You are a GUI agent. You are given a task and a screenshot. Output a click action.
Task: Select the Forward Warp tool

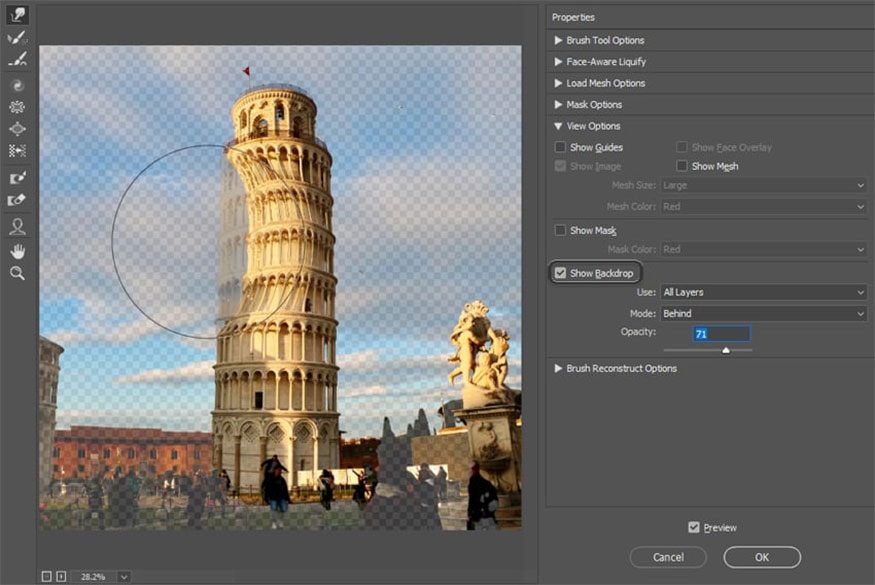tap(17, 15)
